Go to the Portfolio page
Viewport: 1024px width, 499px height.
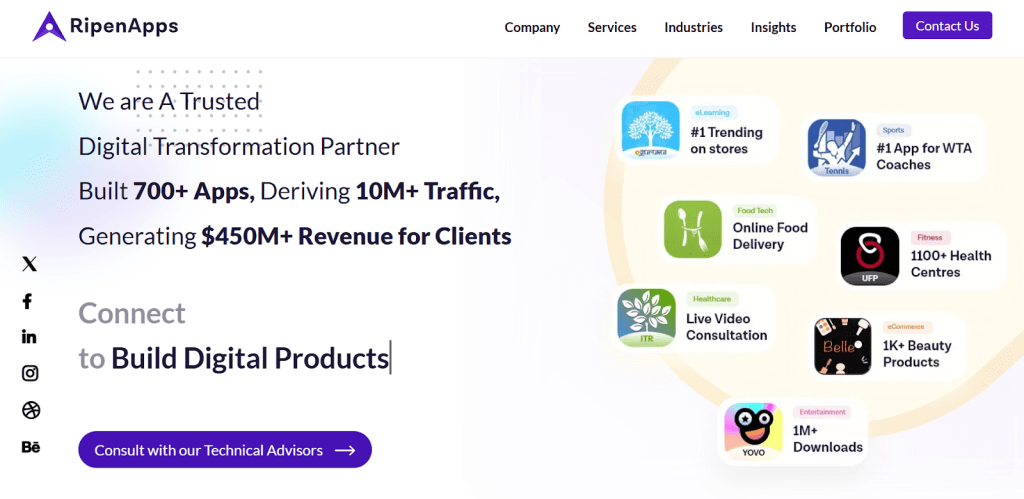(x=850, y=27)
